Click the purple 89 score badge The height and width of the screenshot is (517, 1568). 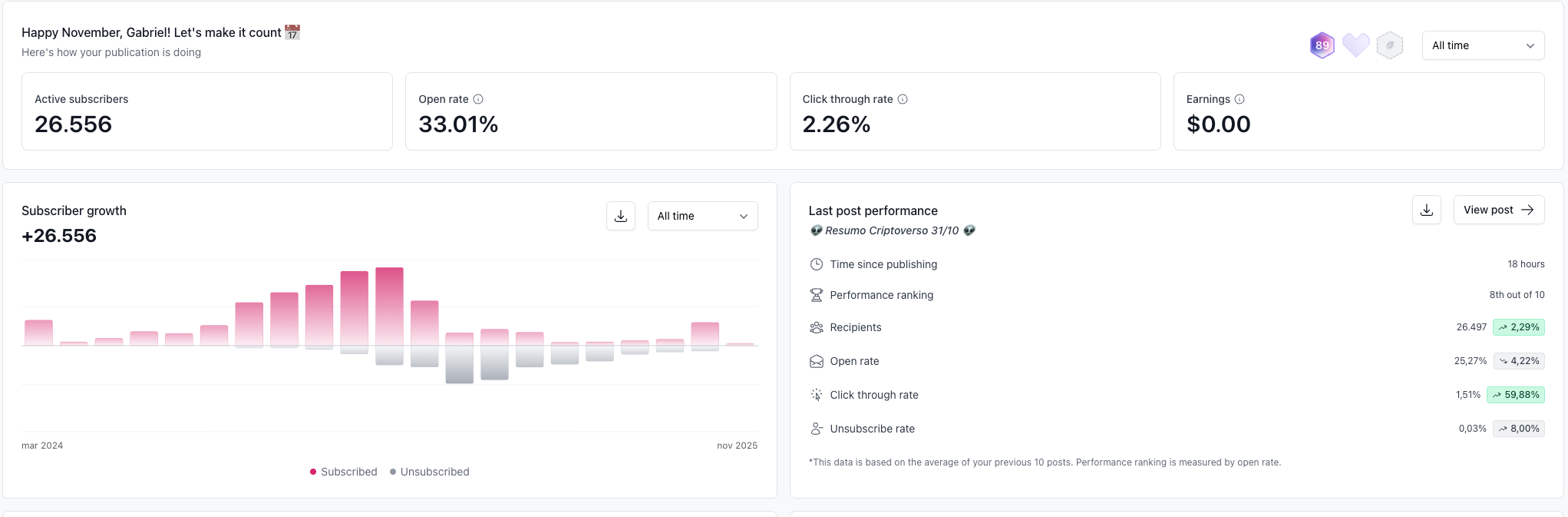pos(1322,45)
